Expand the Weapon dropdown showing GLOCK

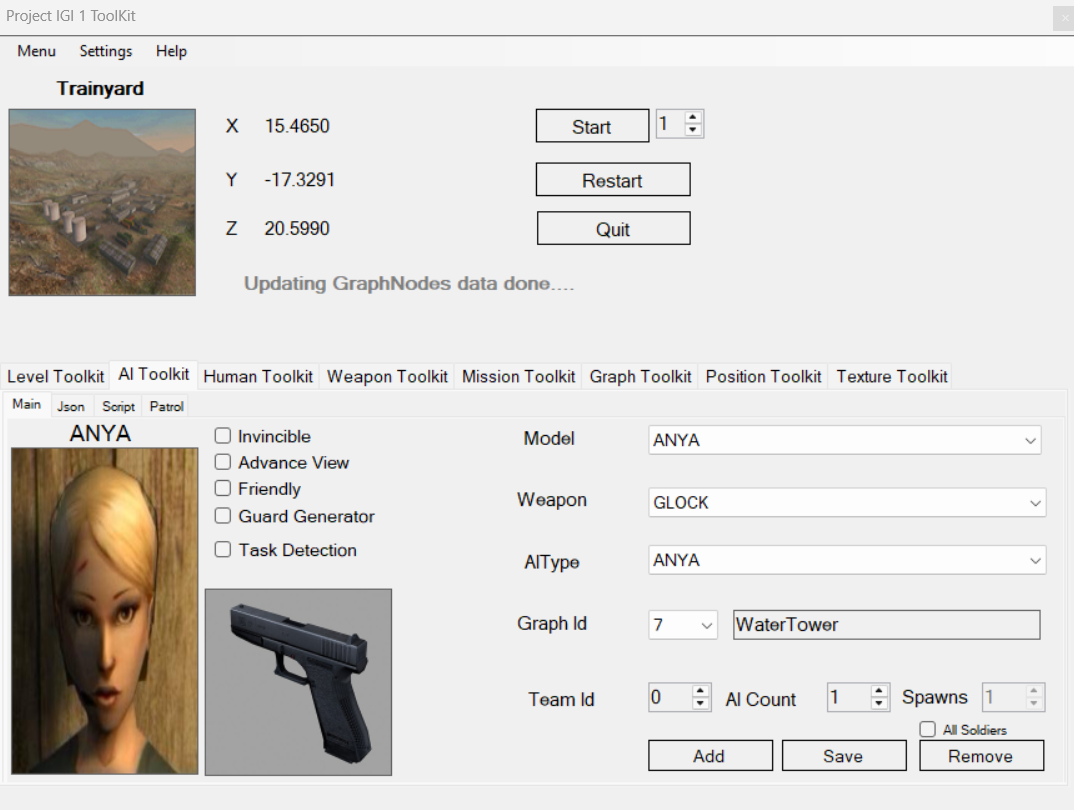(x=847, y=503)
